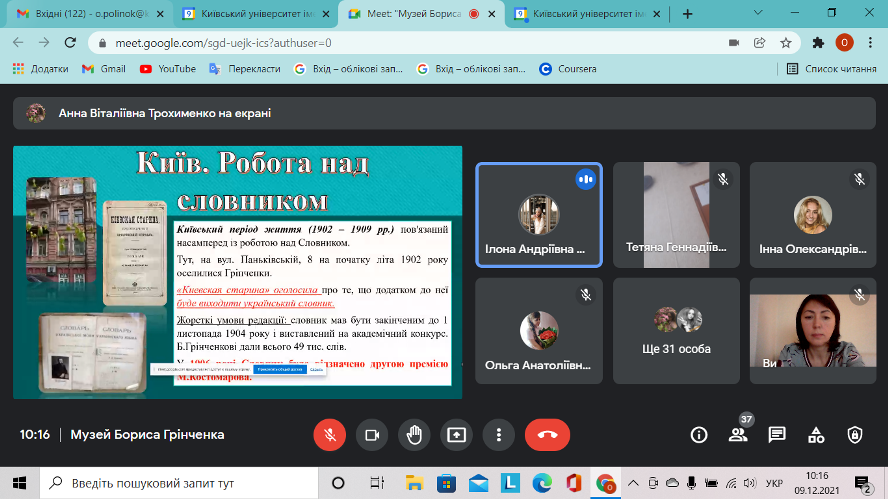Open Список читання reading list
This screenshot has height=499, width=888.
click(831, 69)
